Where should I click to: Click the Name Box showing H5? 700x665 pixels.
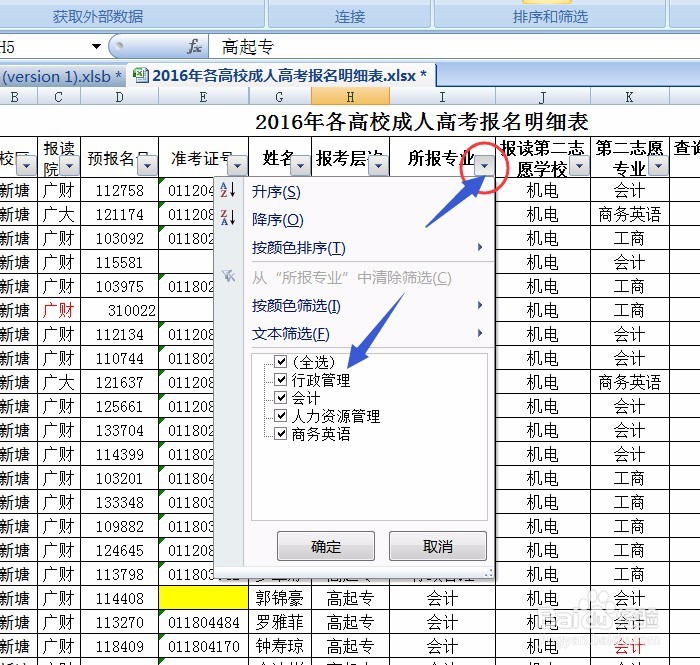(45, 46)
